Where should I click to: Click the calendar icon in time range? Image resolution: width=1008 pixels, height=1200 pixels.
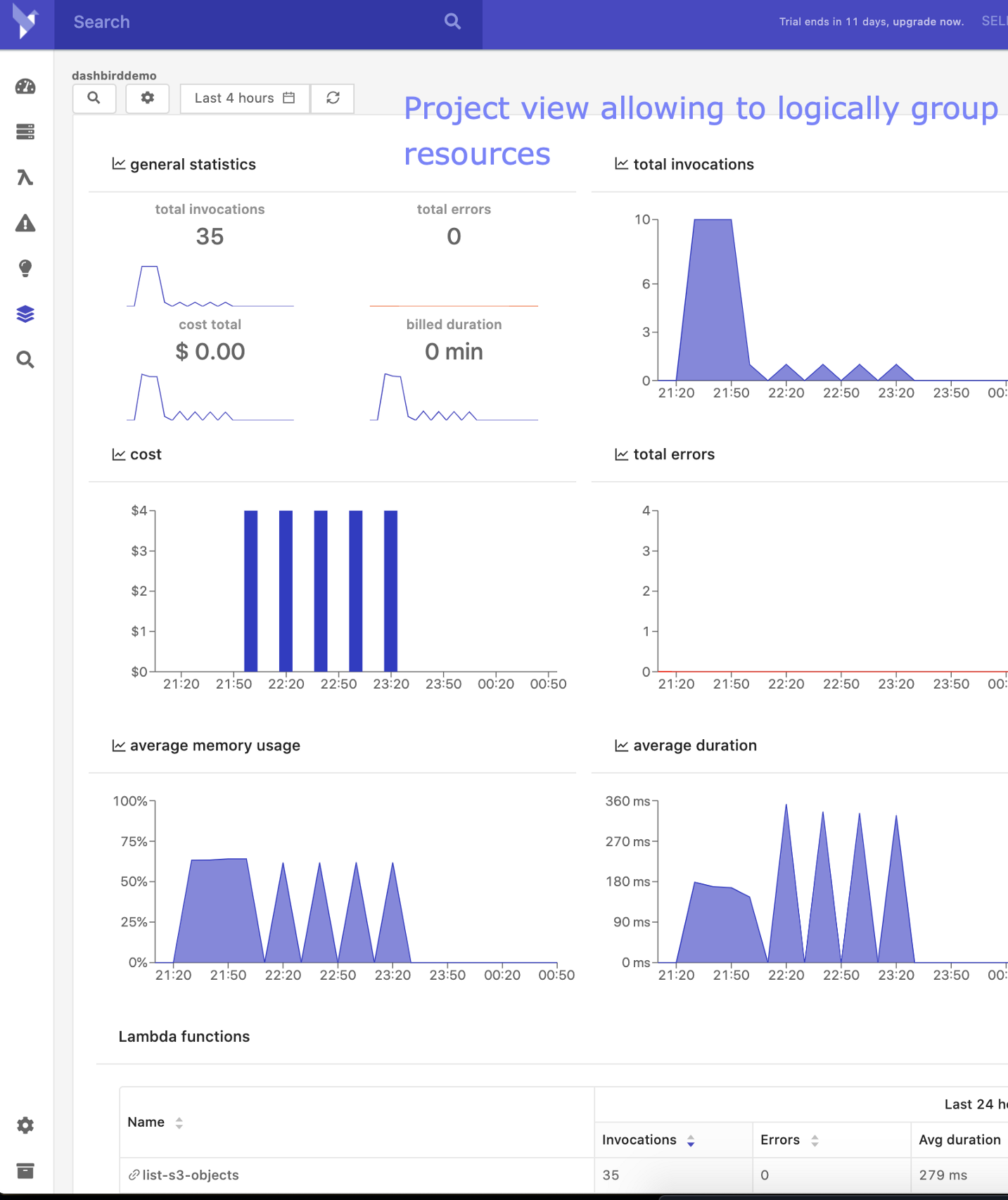pos(289,98)
